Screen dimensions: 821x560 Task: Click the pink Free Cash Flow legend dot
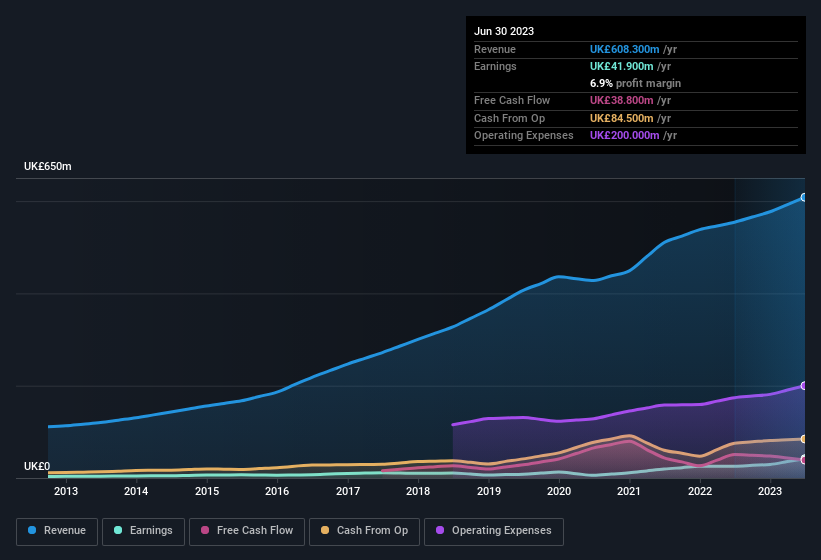pos(206,530)
